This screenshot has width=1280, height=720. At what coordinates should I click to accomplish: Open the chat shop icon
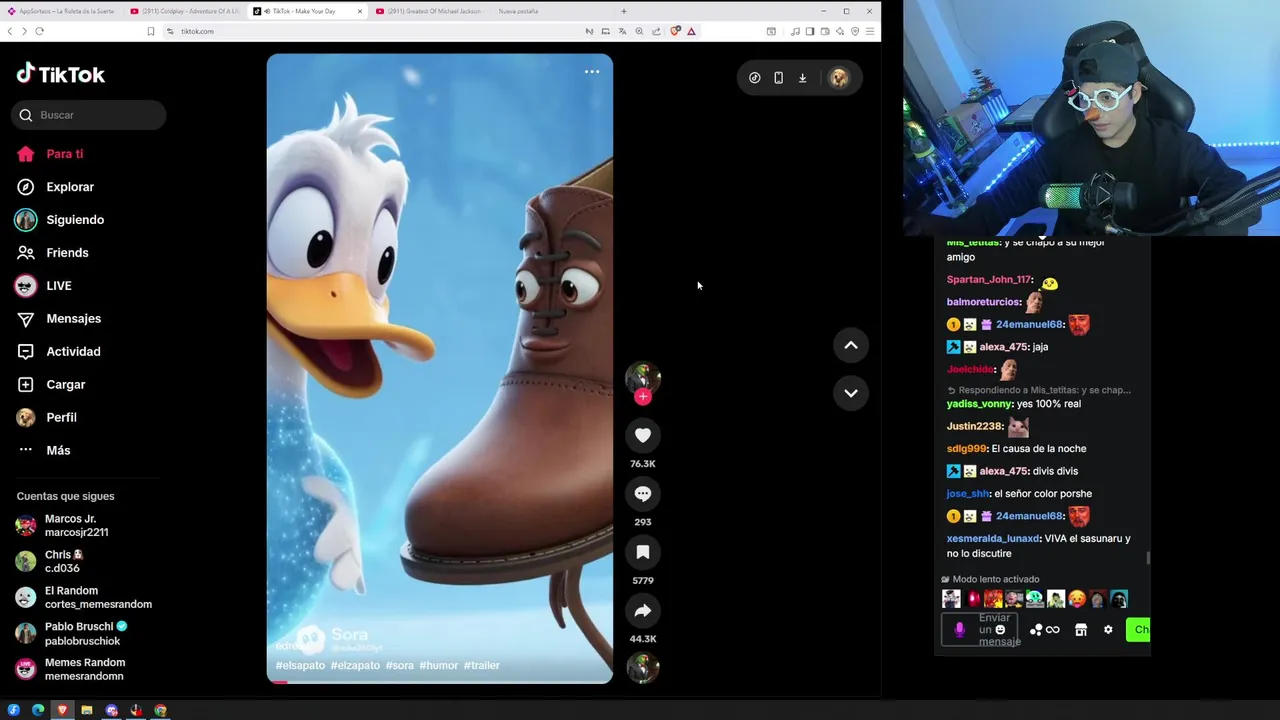tap(1081, 630)
